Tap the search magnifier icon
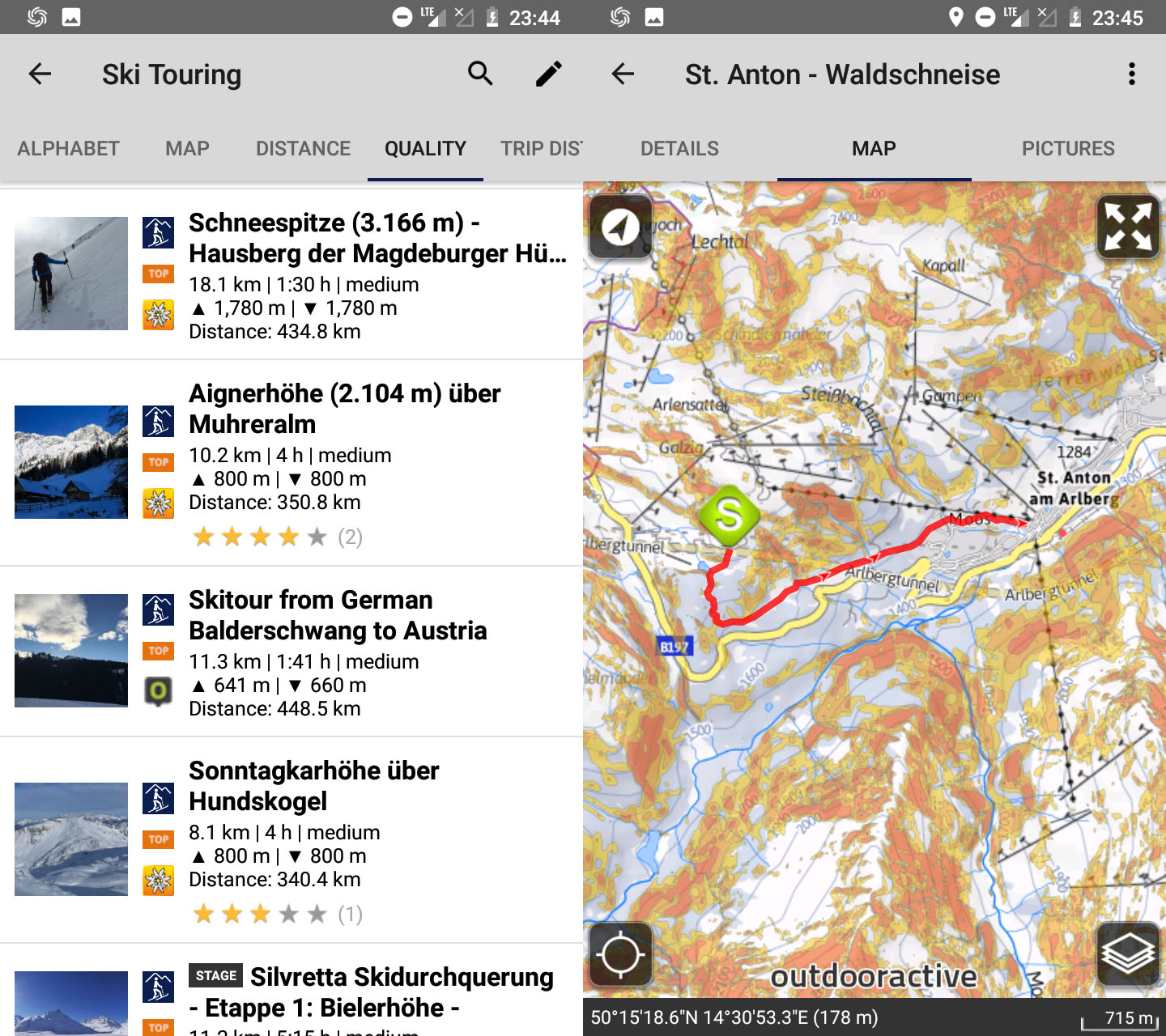 480,74
